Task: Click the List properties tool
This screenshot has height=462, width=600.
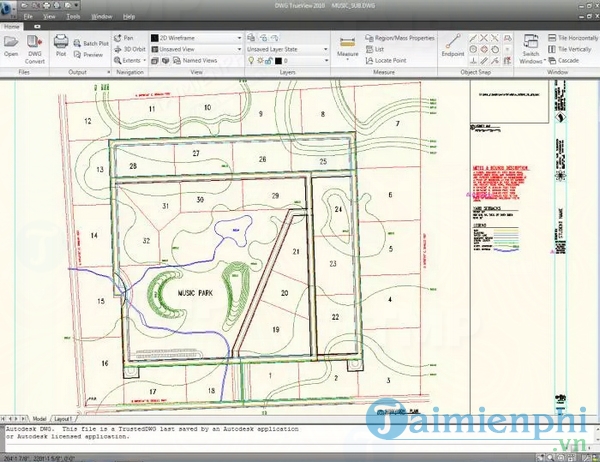Action: point(375,49)
